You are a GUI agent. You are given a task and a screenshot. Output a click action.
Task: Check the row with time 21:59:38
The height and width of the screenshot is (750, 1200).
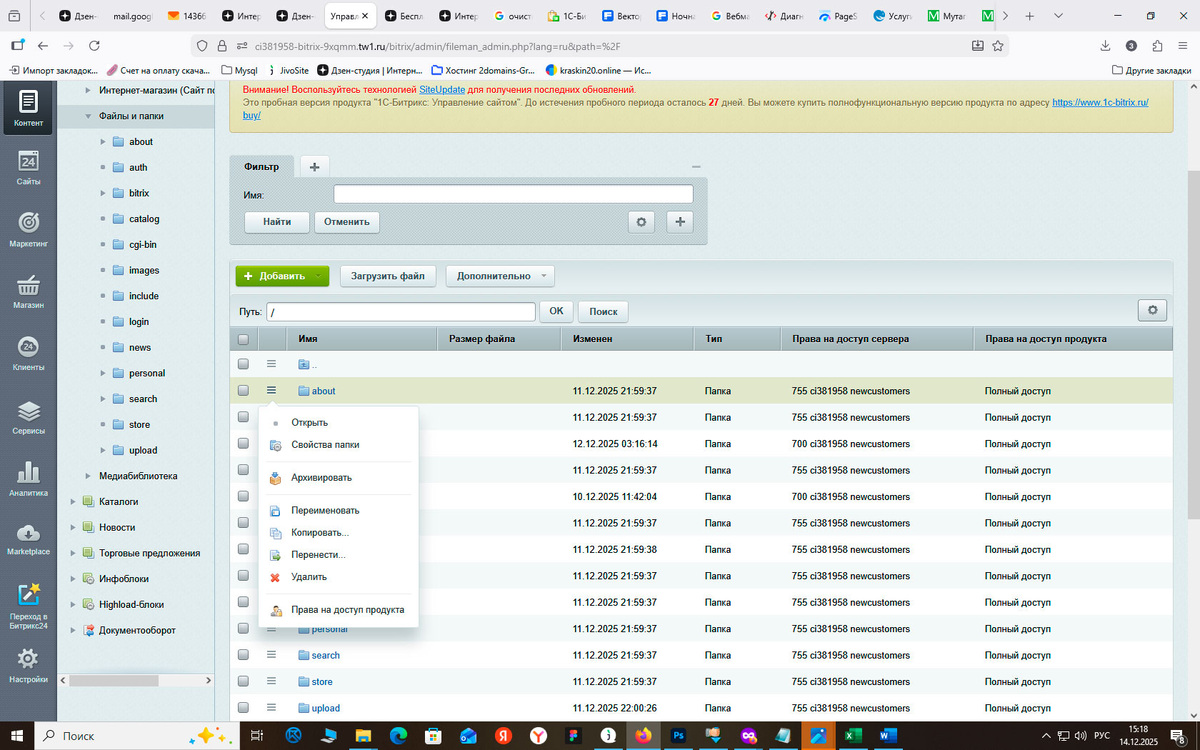(x=243, y=549)
